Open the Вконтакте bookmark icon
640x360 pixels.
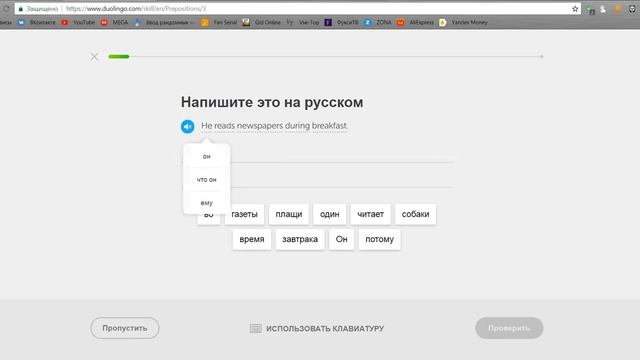click(x=21, y=22)
